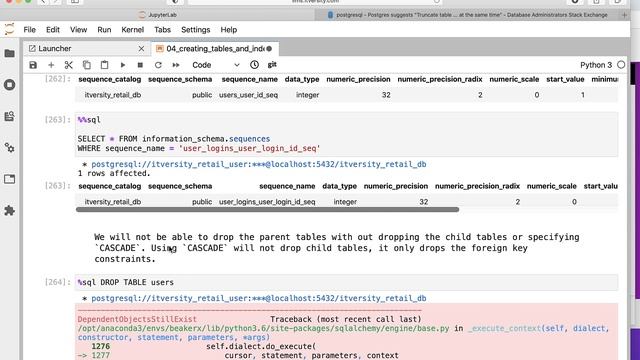This screenshot has height=360, width=640.
Task: Copy selected cells icon
Action: pos(87,65)
